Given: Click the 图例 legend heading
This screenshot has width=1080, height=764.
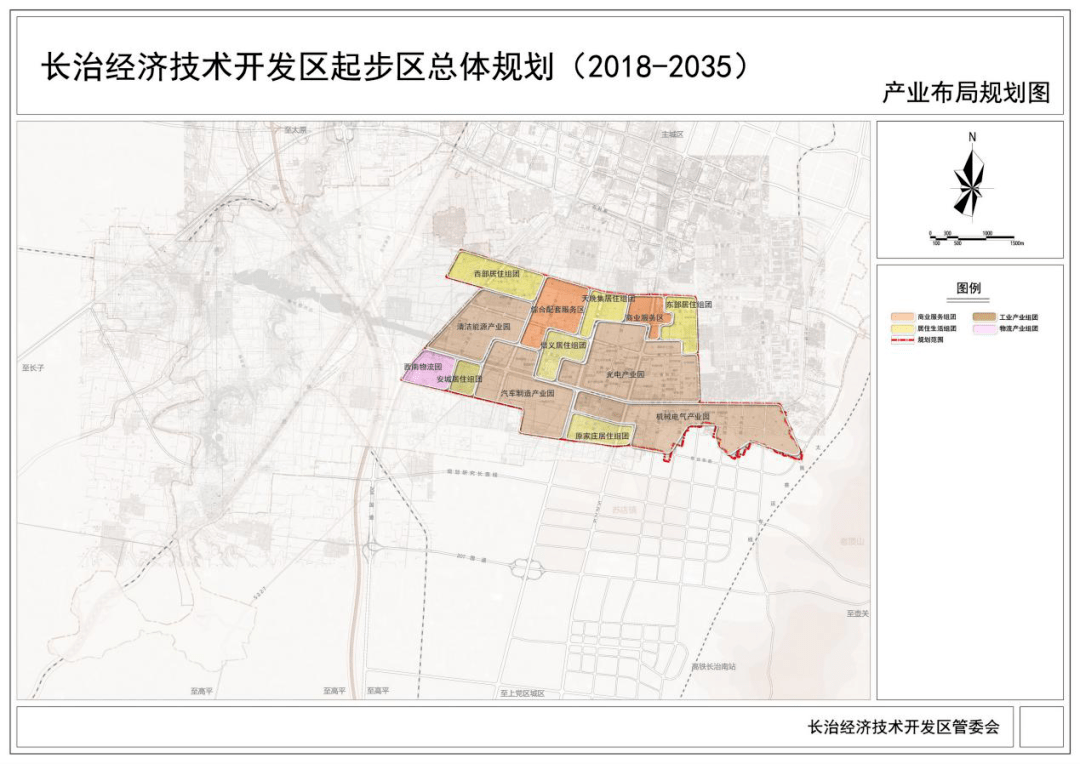Looking at the screenshot, I should 968,288.
